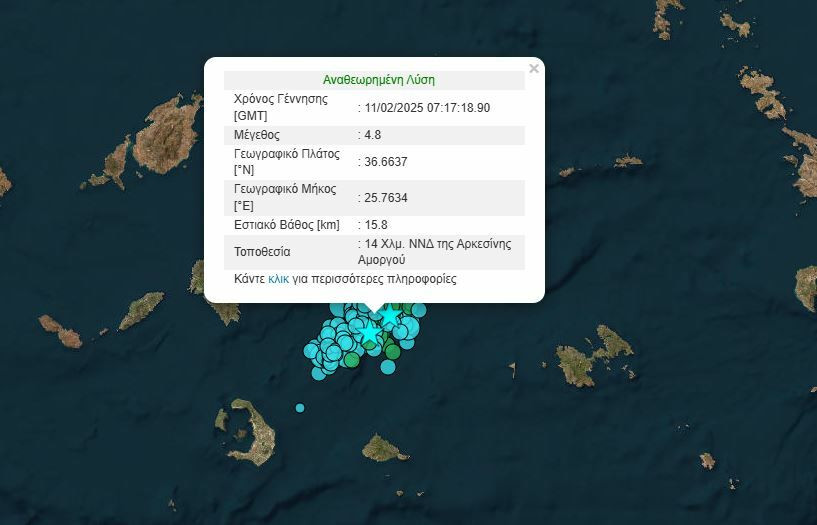Click the latitude value 36.6637
817x525 pixels.
385,161
